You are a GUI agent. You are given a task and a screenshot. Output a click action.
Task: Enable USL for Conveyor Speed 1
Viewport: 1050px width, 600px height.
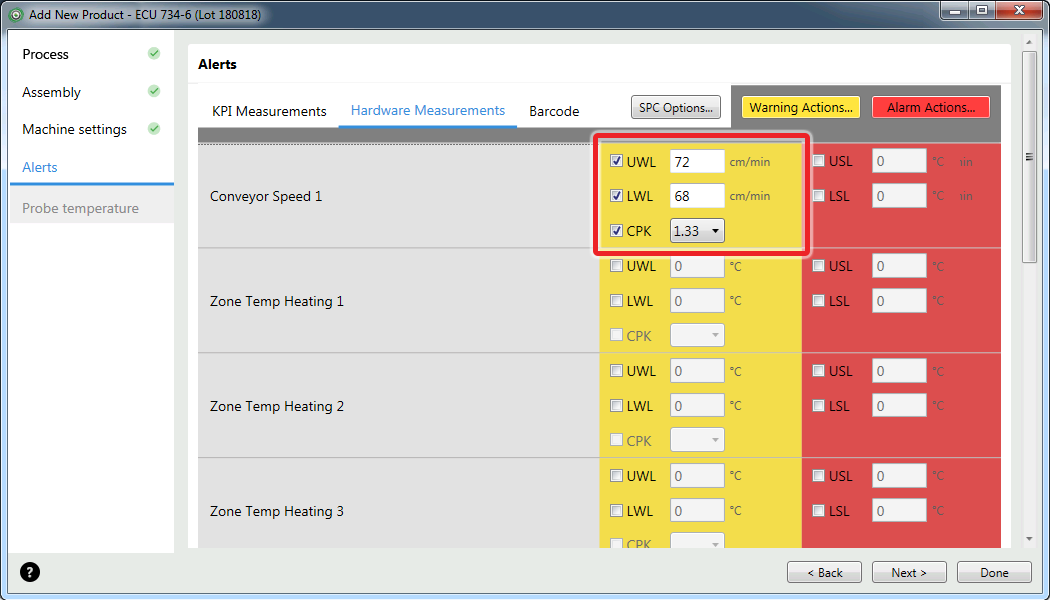[x=818, y=161]
